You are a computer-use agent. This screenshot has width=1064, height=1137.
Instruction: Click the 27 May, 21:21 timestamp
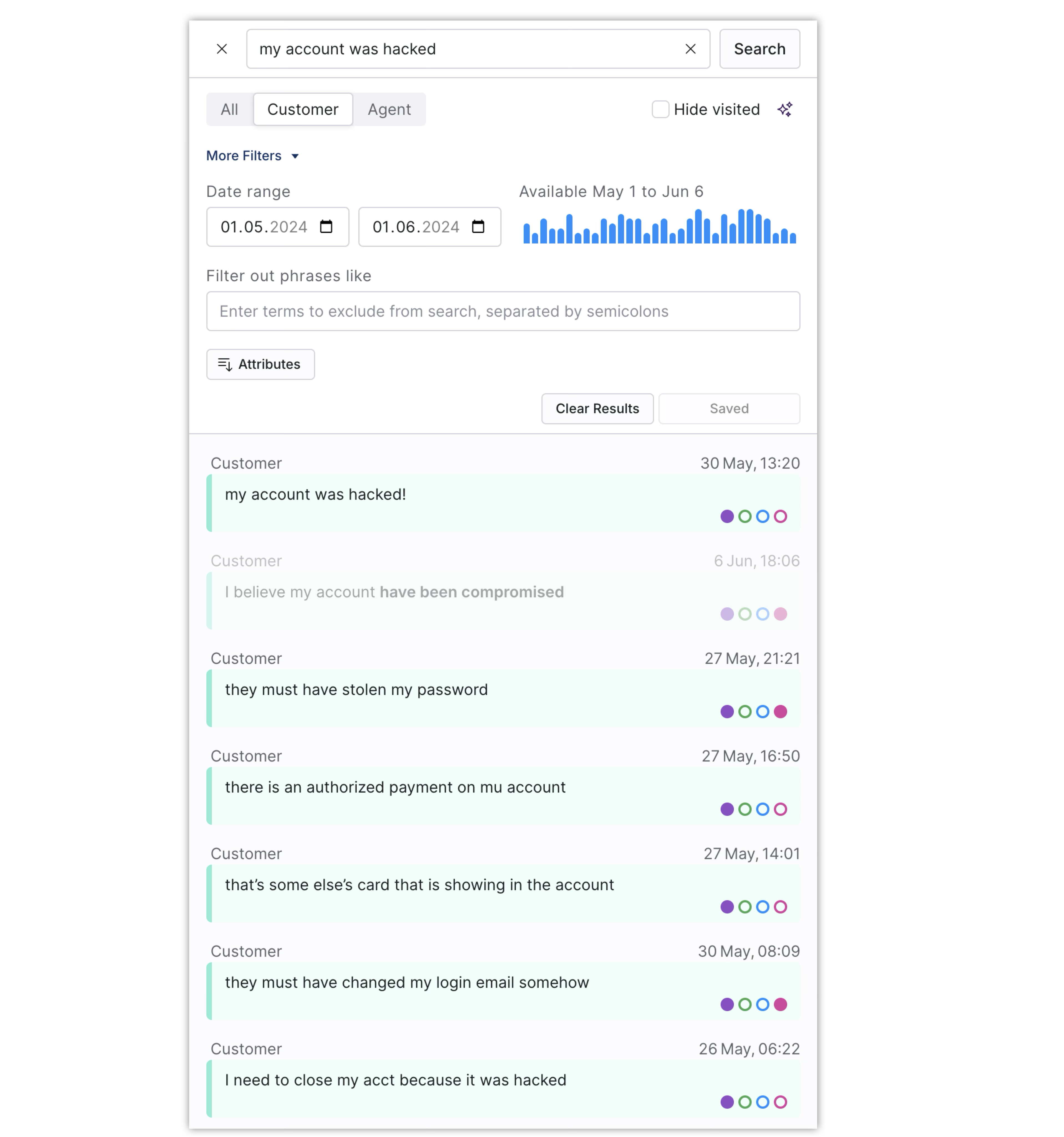[752, 659]
